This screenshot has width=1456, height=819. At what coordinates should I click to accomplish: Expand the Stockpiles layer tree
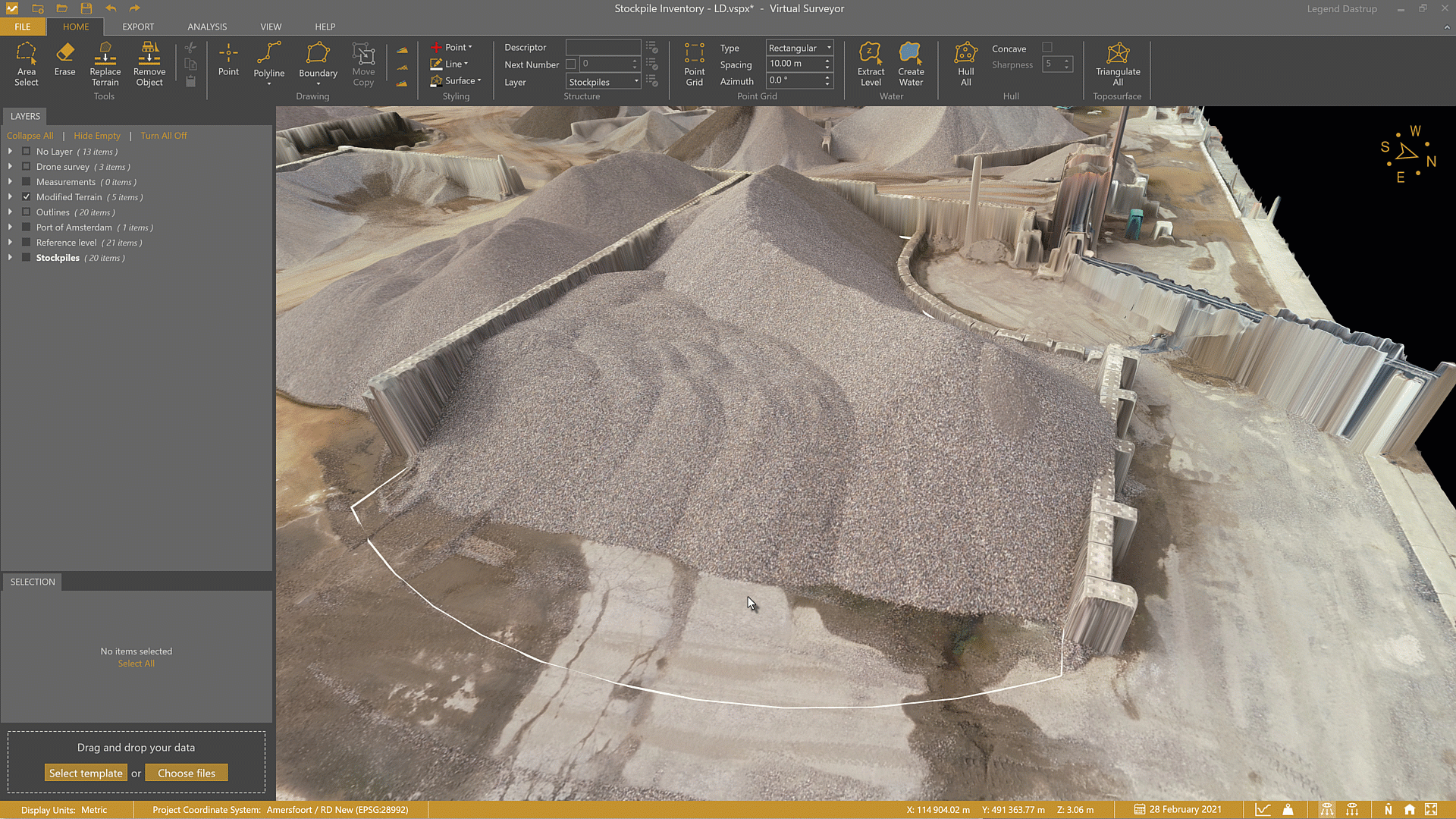tap(10, 257)
